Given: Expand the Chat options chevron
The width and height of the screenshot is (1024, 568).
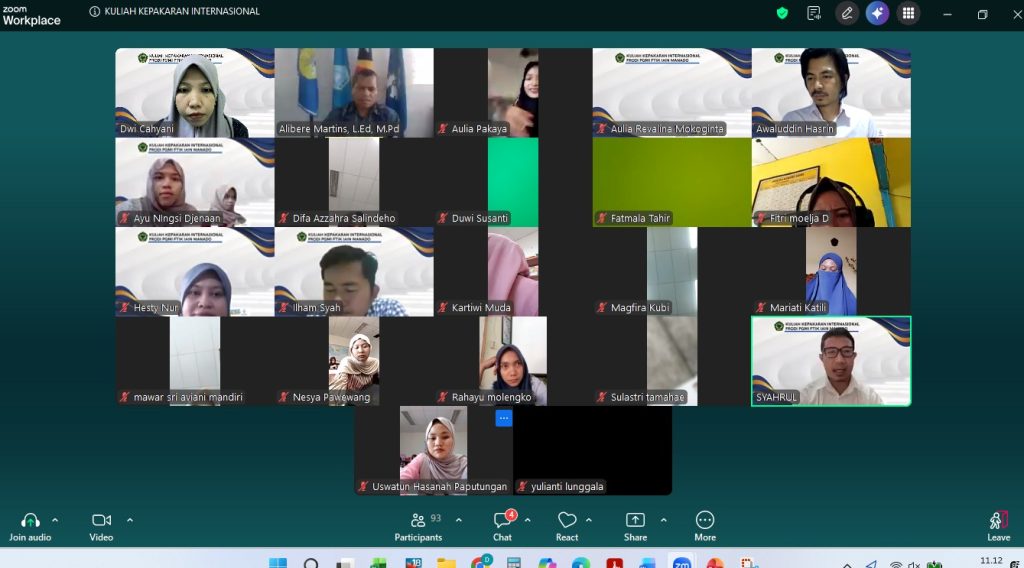Looking at the screenshot, I should point(527,520).
